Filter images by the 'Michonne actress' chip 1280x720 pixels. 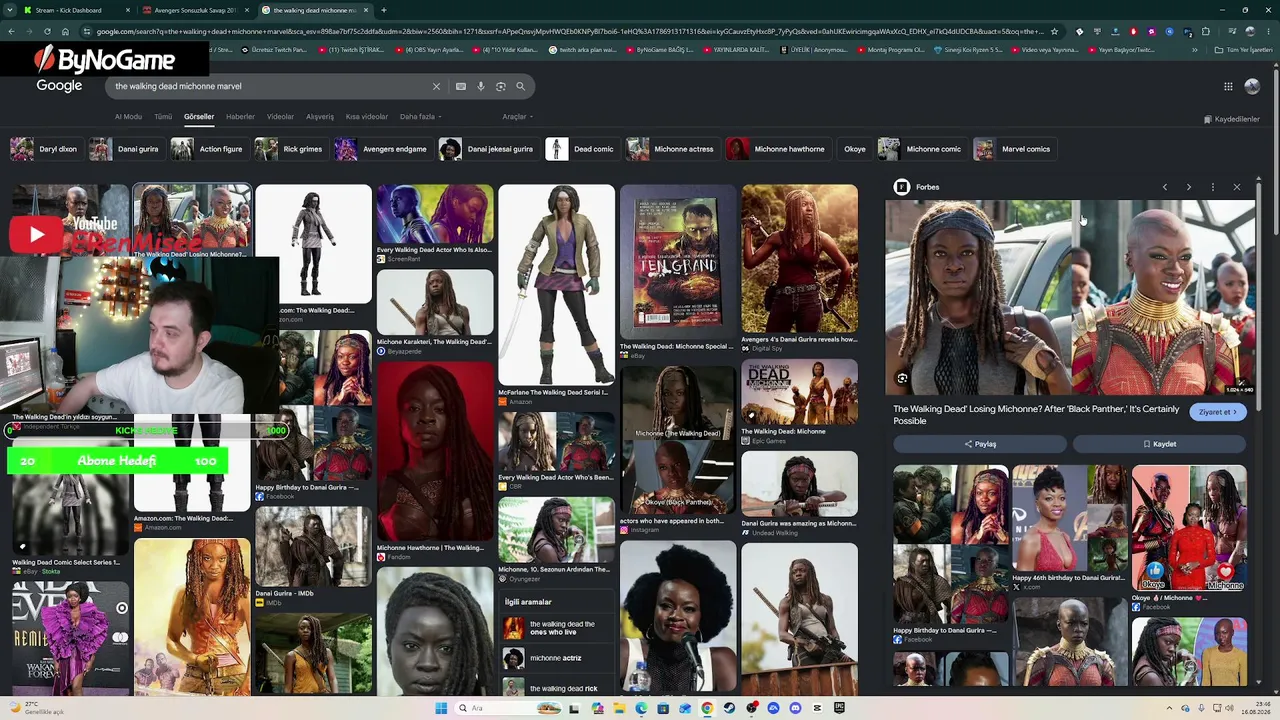pyautogui.click(x=671, y=149)
